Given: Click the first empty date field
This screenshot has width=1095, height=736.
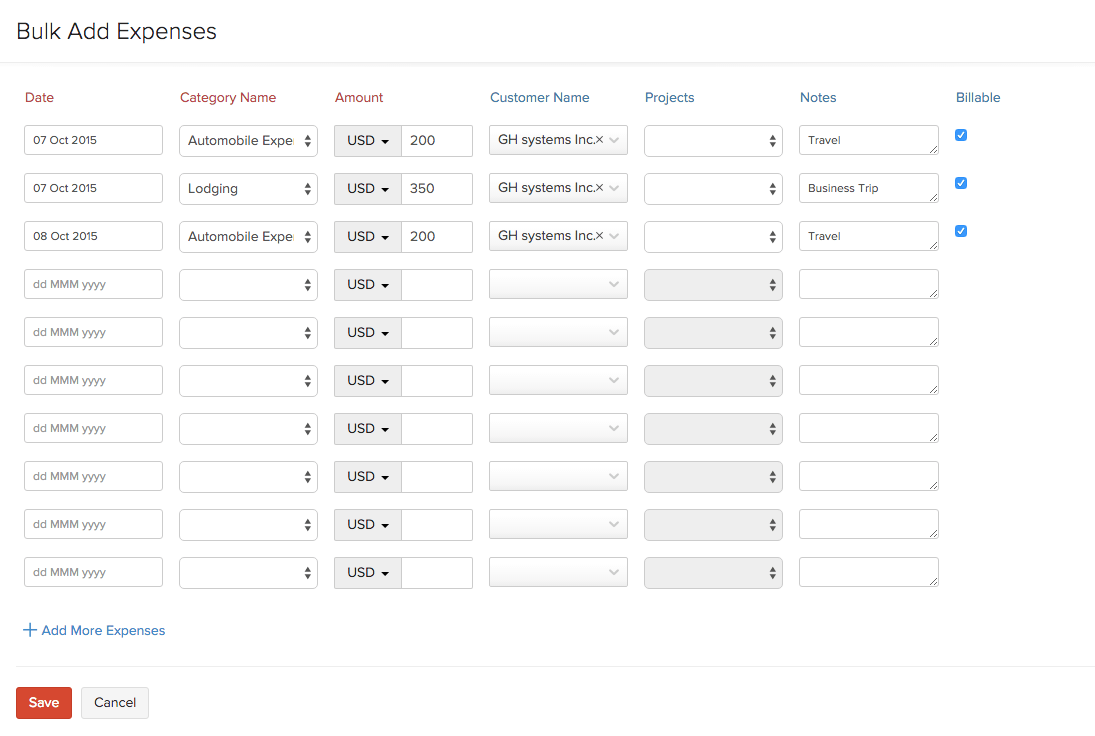Looking at the screenshot, I should tap(93, 284).
